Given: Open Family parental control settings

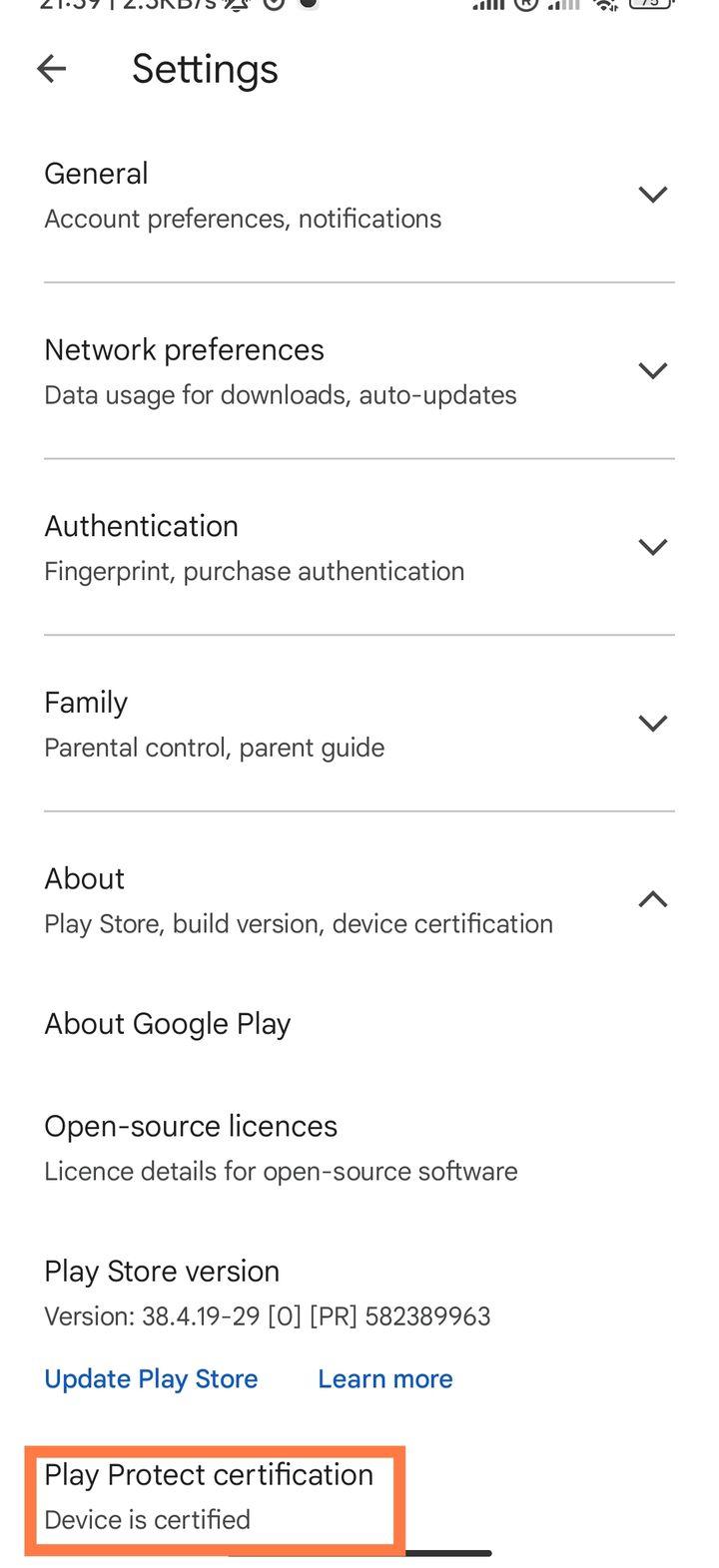Looking at the screenshot, I should [359, 723].
